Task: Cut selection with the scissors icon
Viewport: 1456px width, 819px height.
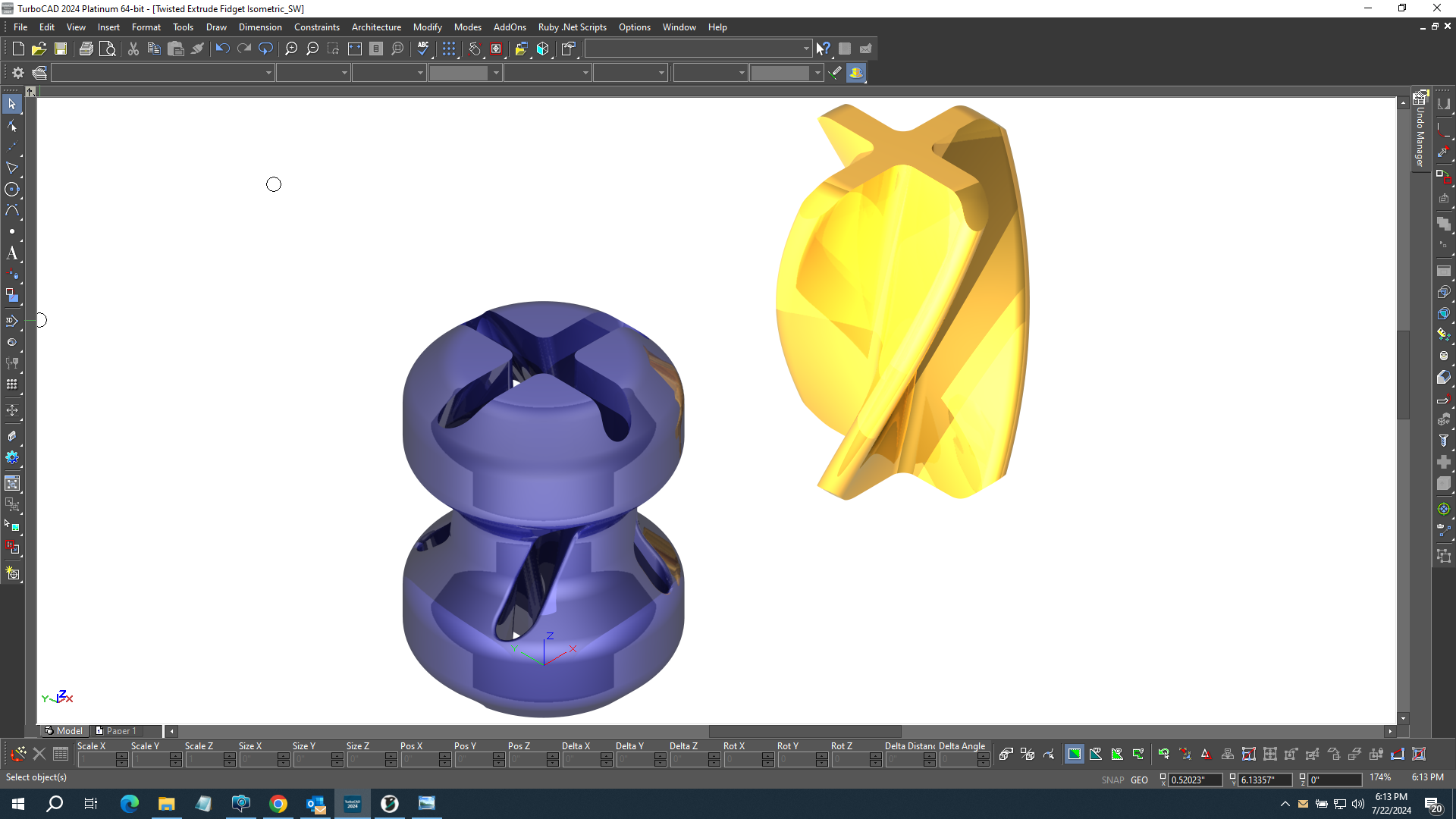Action: tap(133, 49)
